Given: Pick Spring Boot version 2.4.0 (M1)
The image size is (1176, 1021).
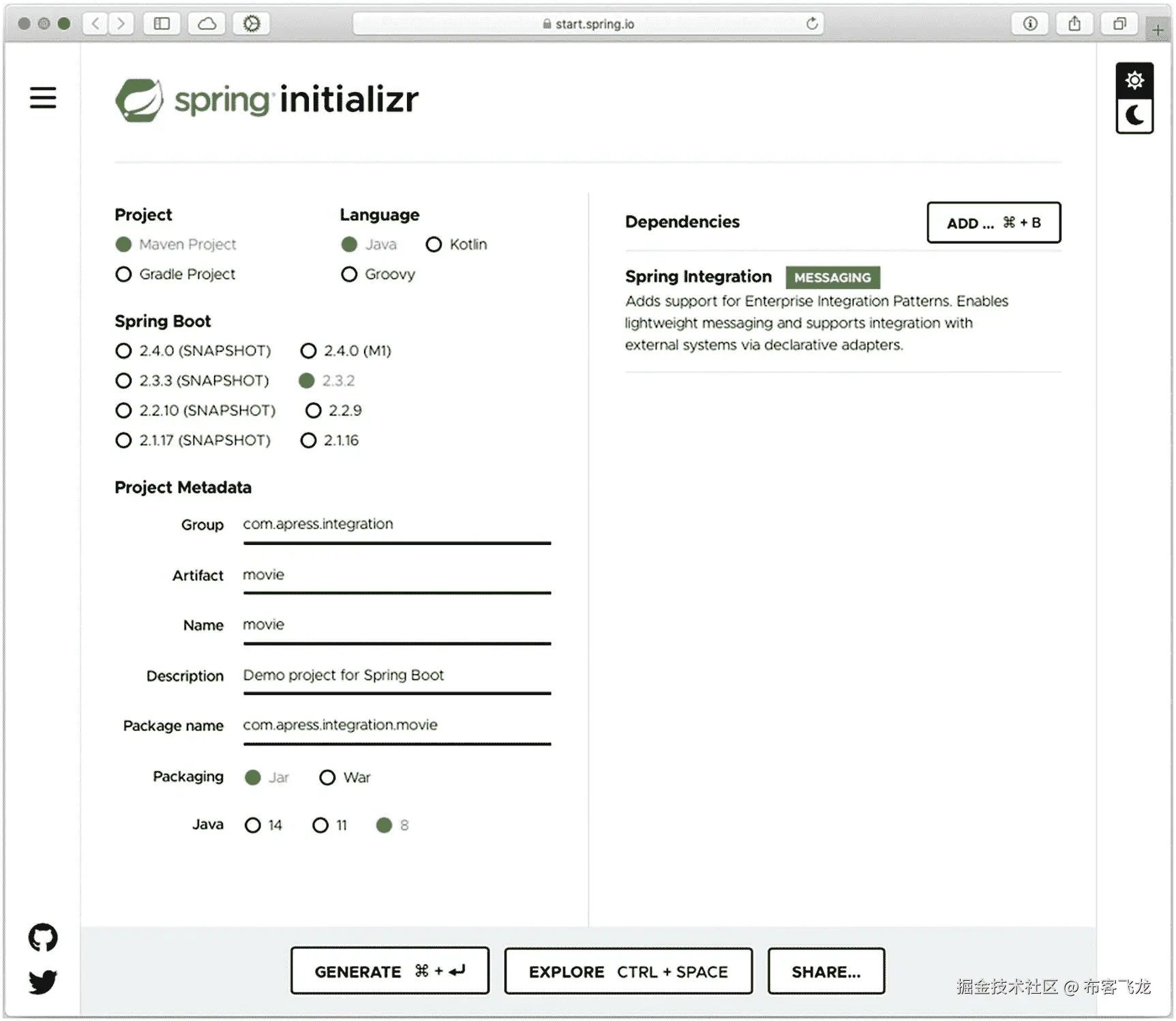Looking at the screenshot, I should tap(308, 351).
